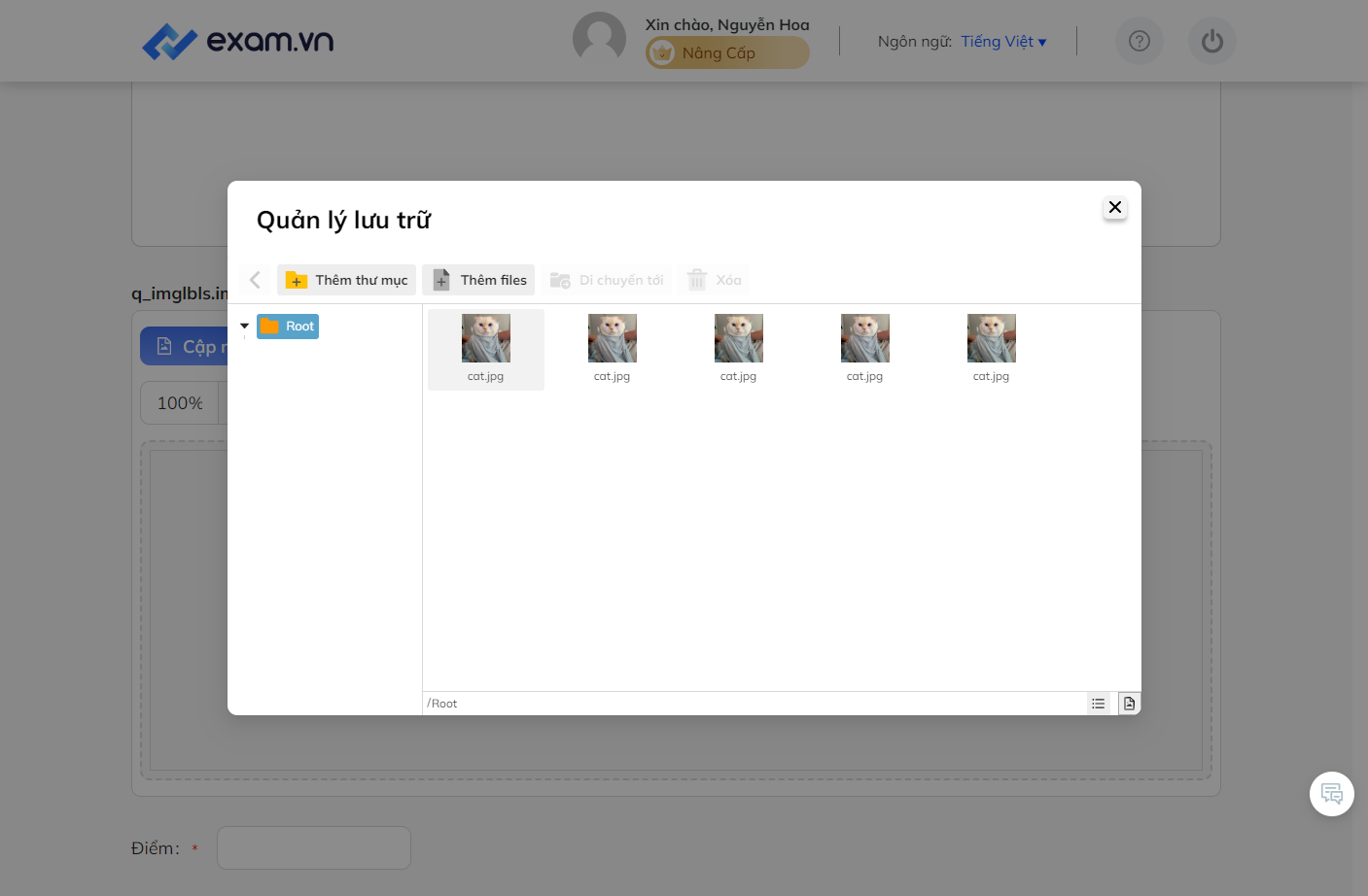Click Thêm files to upload files
1368x896 pixels.
click(x=478, y=280)
